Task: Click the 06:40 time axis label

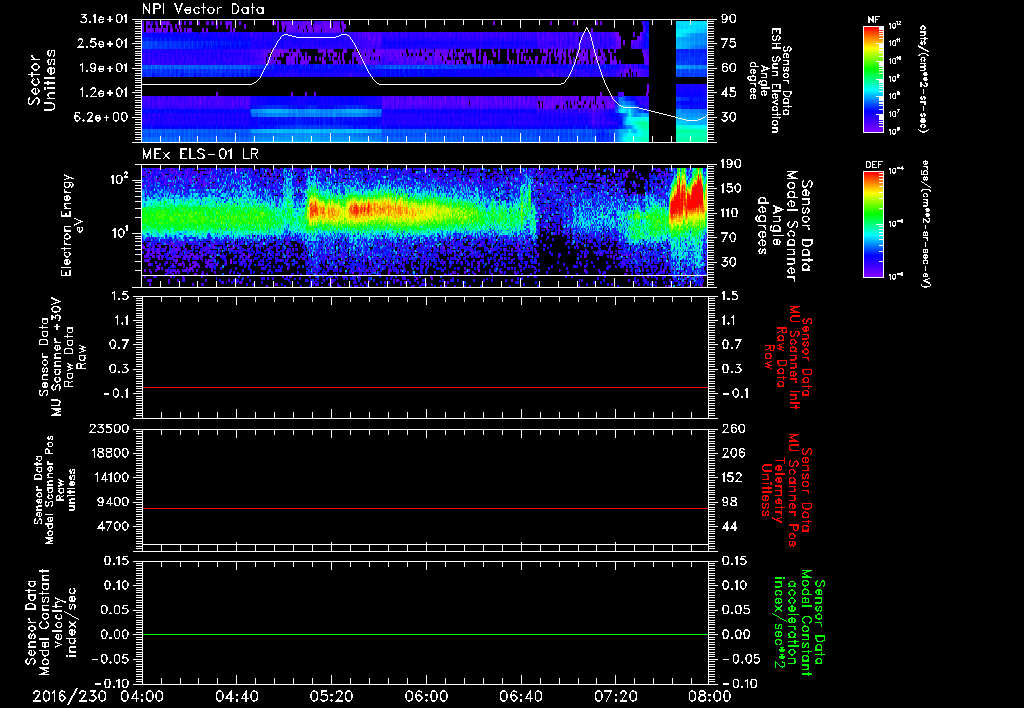Action: point(521,696)
